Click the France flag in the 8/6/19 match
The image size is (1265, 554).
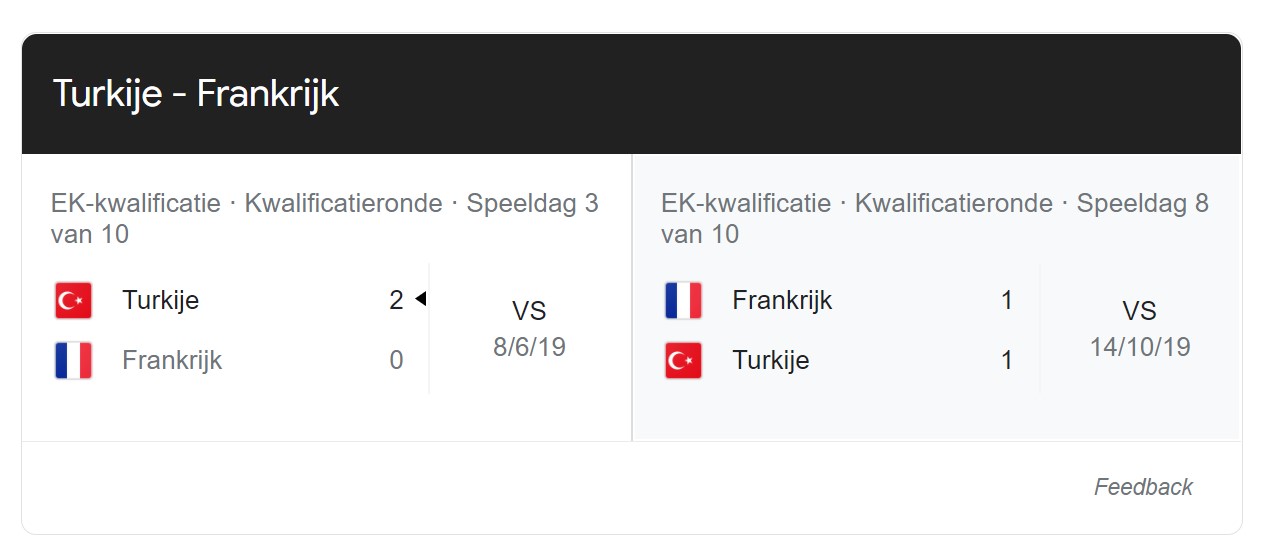pos(73,360)
